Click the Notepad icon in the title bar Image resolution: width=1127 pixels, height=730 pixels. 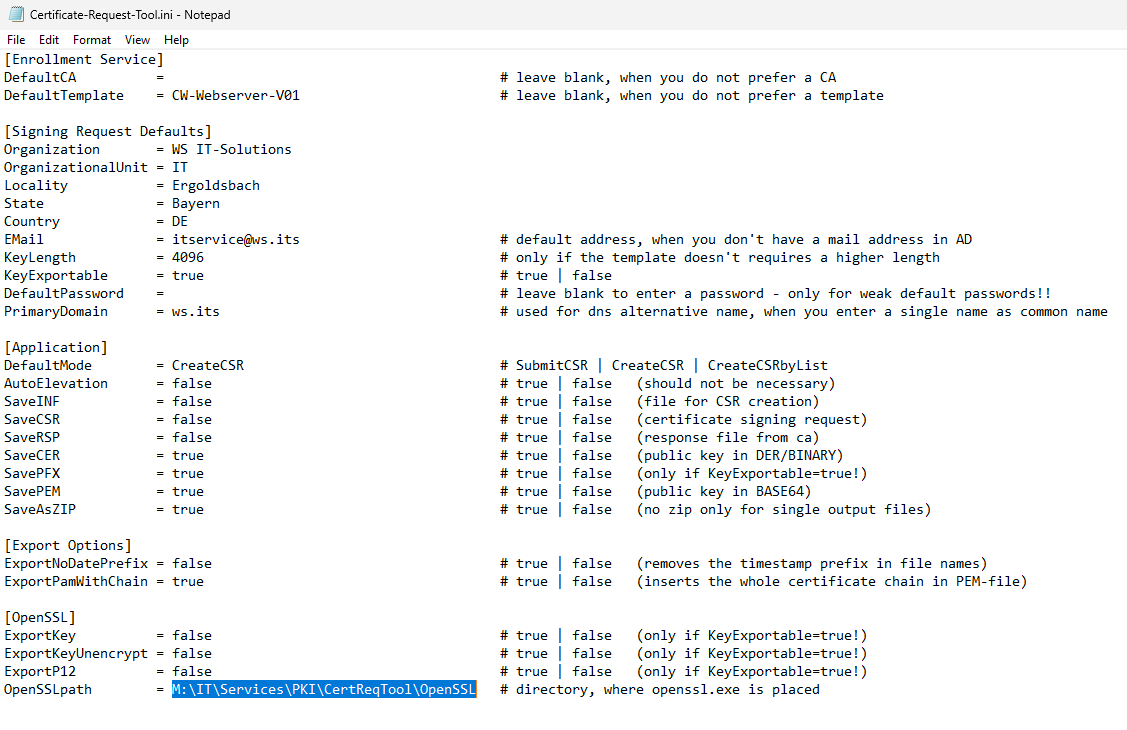(x=14, y=15)
